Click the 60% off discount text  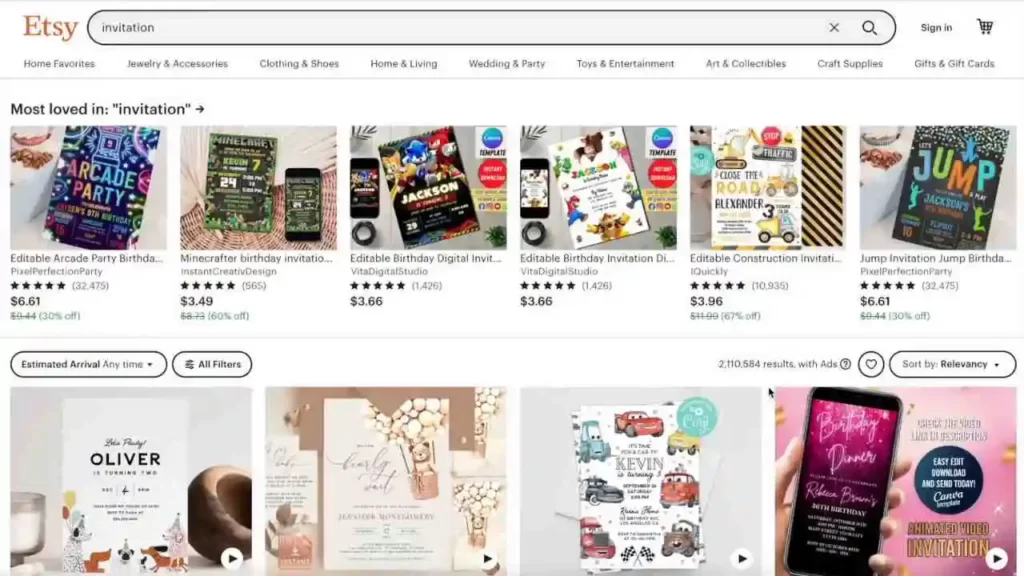coord(229,316)
